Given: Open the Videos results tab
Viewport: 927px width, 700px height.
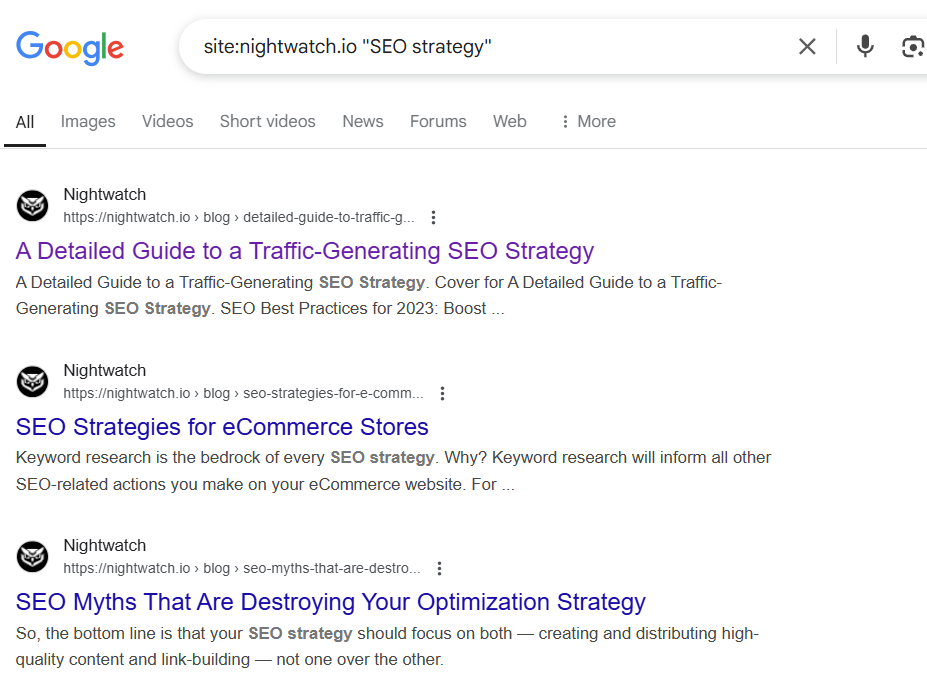Looking at the screenshot, I should (x=166, y=121).
